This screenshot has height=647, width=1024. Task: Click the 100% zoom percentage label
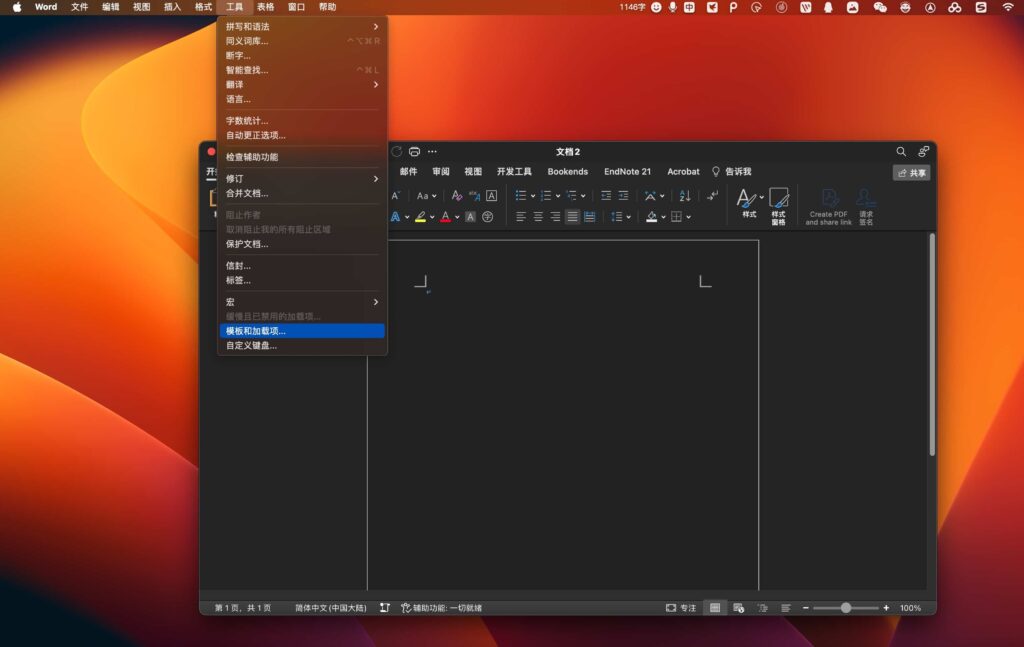pyautogui.click(x=909, y=607)
